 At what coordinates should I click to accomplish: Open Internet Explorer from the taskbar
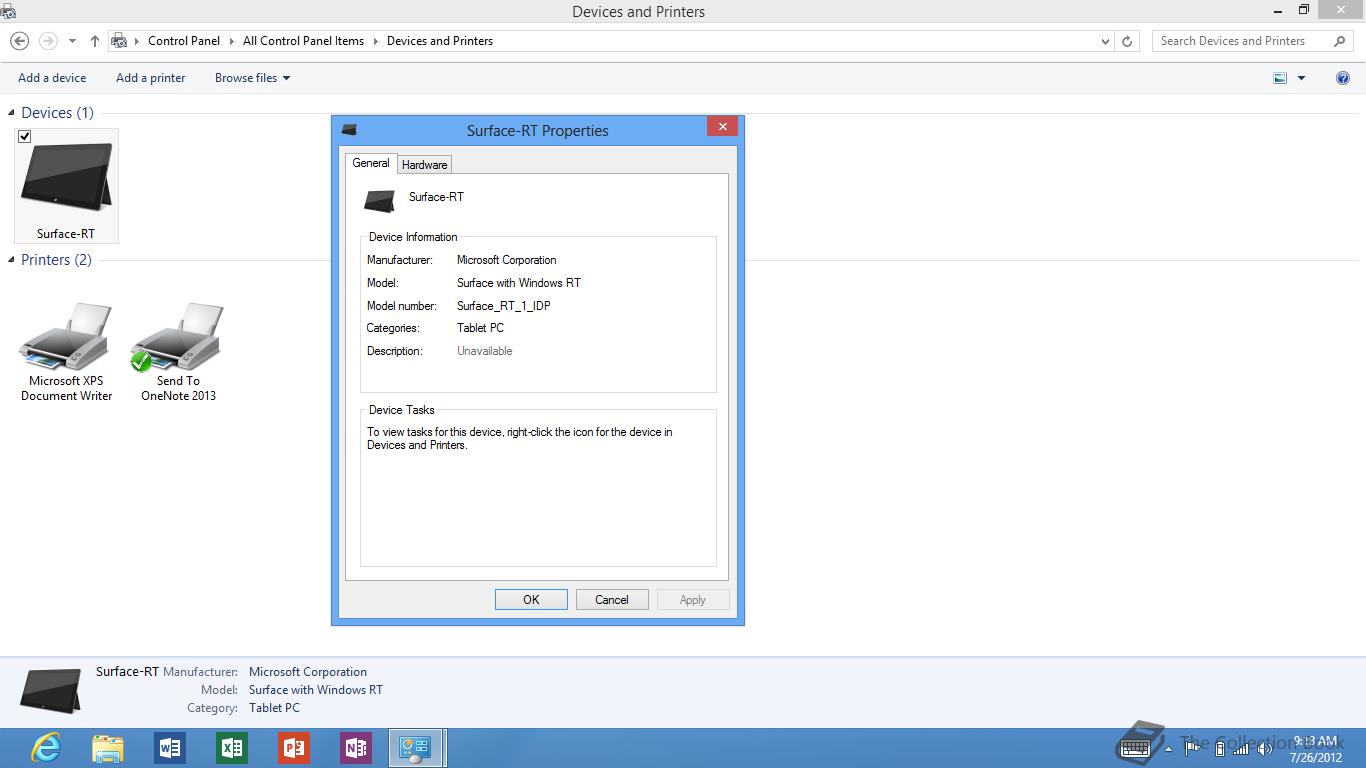pos(46,748)
